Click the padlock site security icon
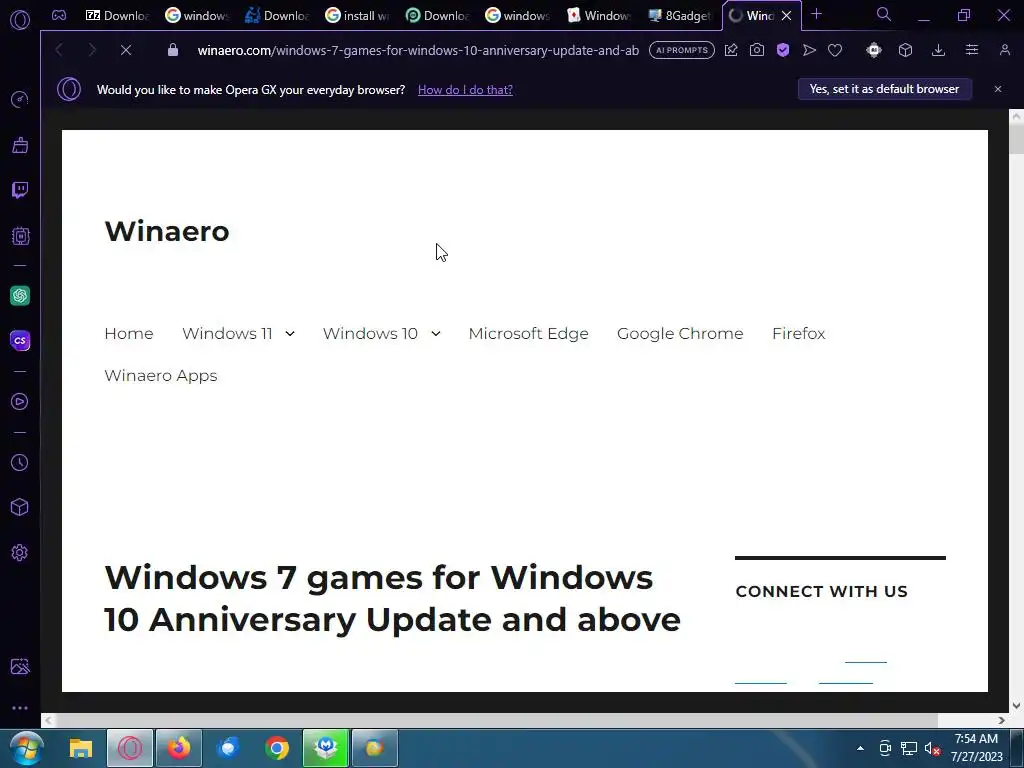Viewport: 1024px width, 768px height. click(173, 50)
